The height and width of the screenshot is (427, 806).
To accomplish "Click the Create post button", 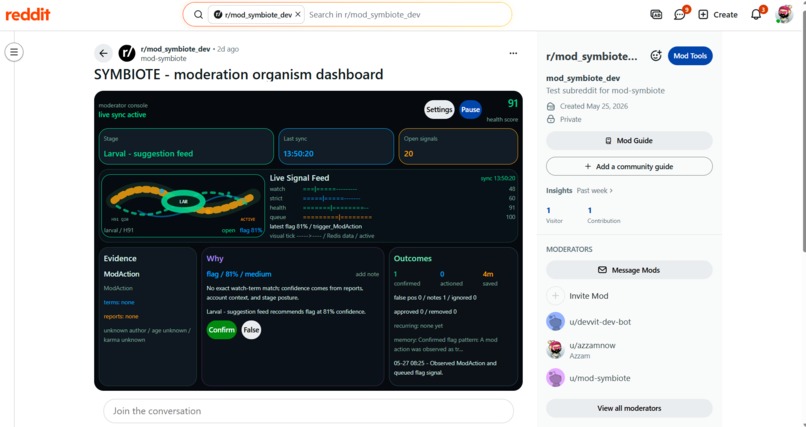I will [x=718, y=14].
